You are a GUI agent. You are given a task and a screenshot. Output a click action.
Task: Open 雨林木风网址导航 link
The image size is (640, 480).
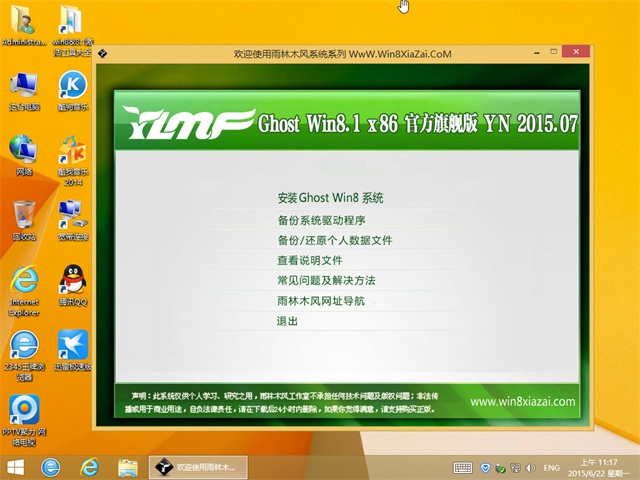(x=320, y=301)
